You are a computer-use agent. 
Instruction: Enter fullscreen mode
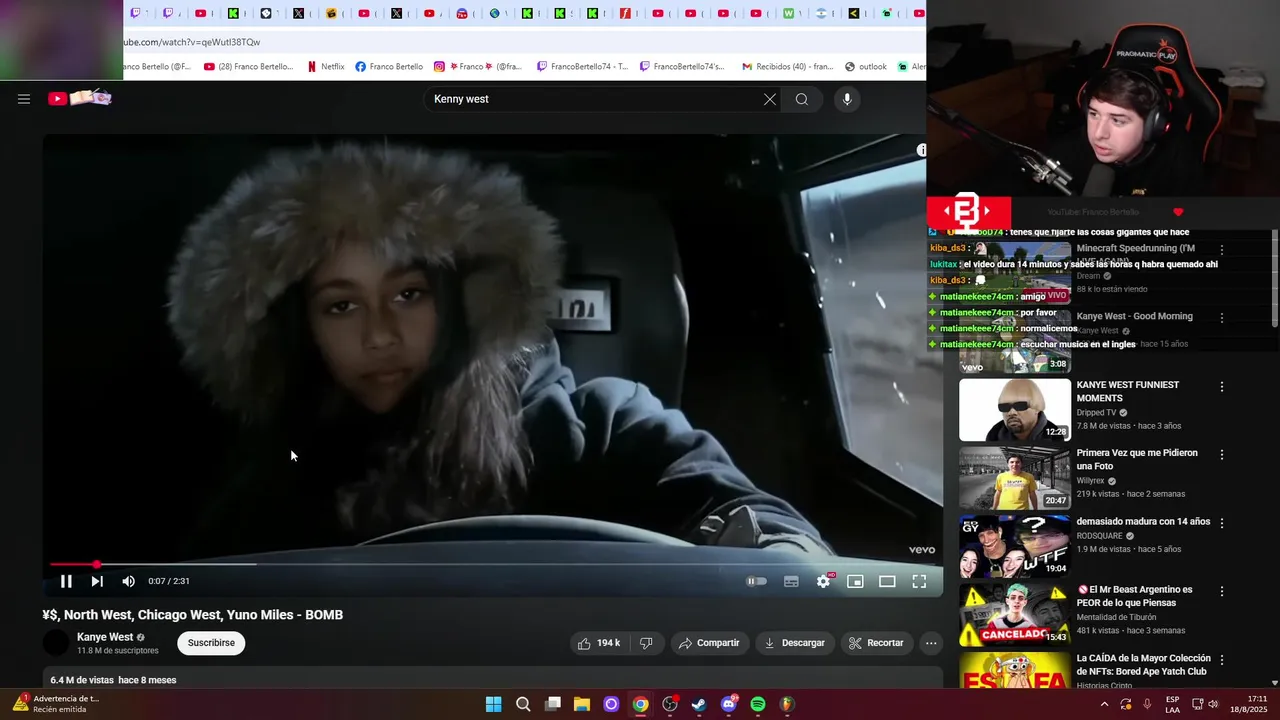pyautogui.click(x=919, y=581)
